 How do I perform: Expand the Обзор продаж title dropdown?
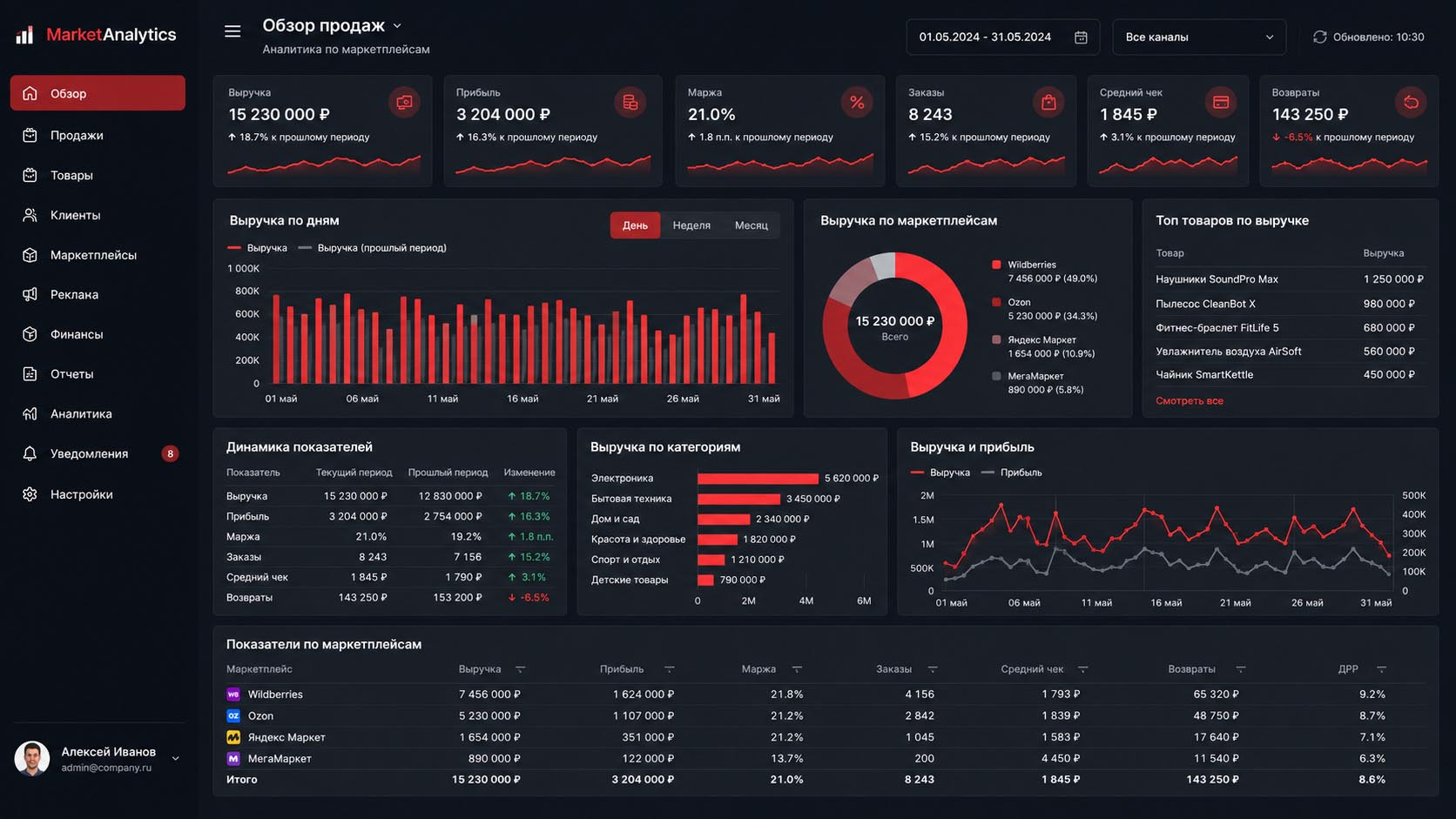[397, 26]
